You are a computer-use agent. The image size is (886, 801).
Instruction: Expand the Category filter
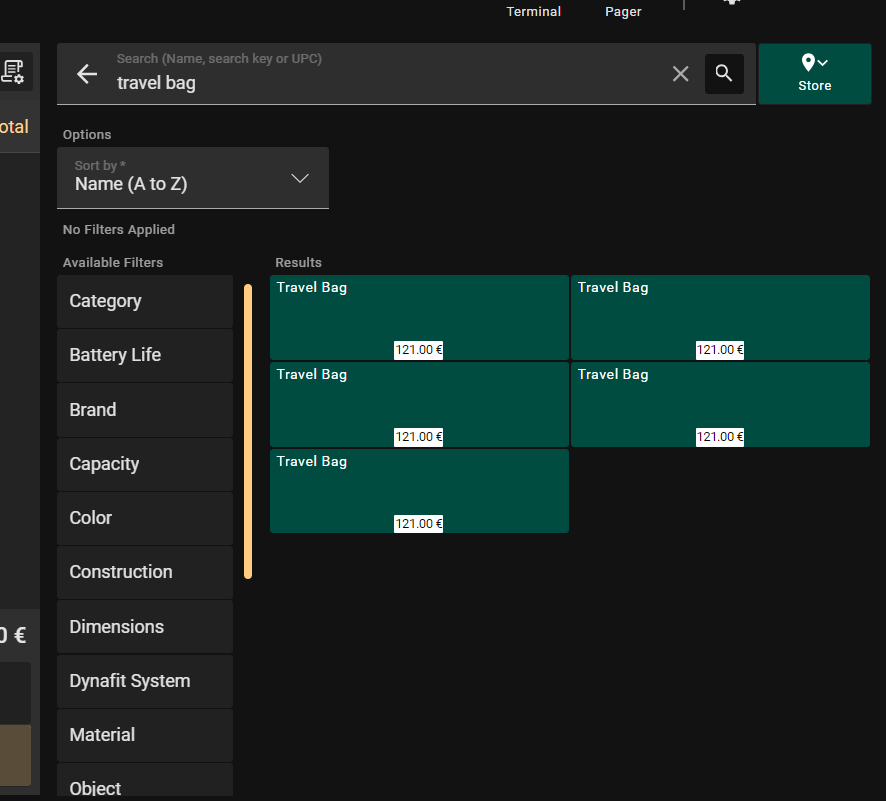click(x=145, y=301)
